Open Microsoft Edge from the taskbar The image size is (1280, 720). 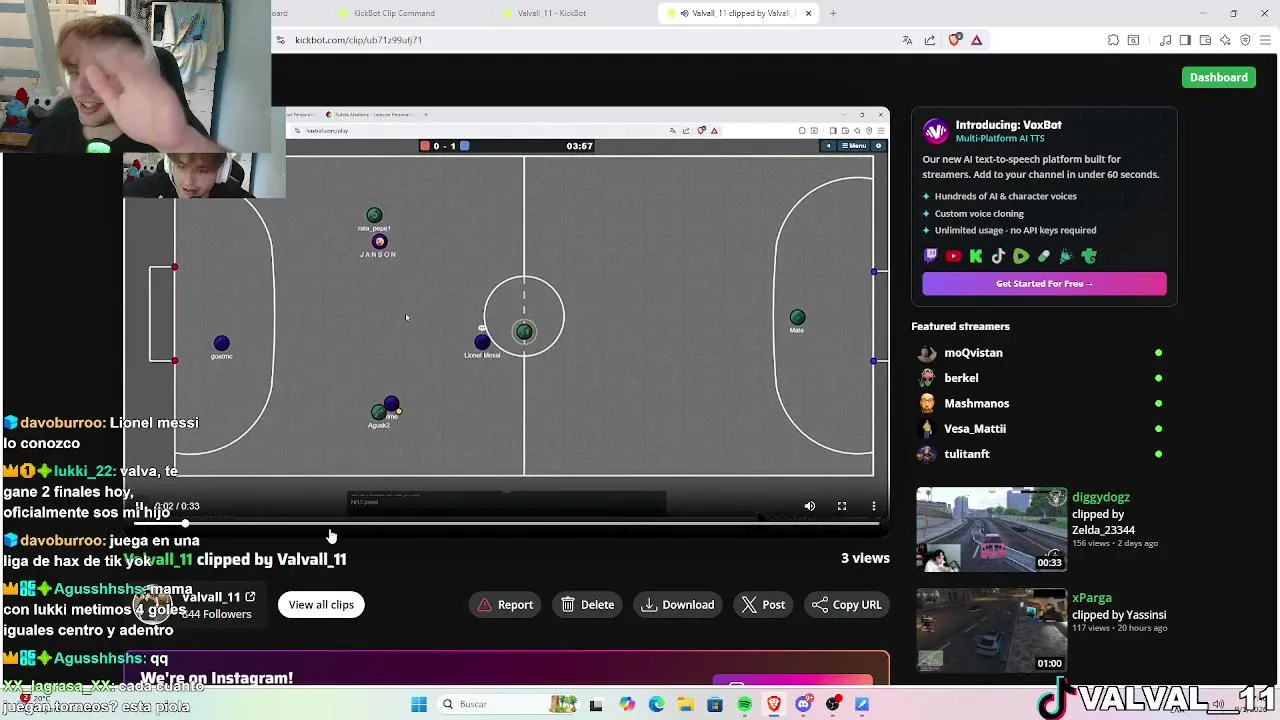(656, 704)
